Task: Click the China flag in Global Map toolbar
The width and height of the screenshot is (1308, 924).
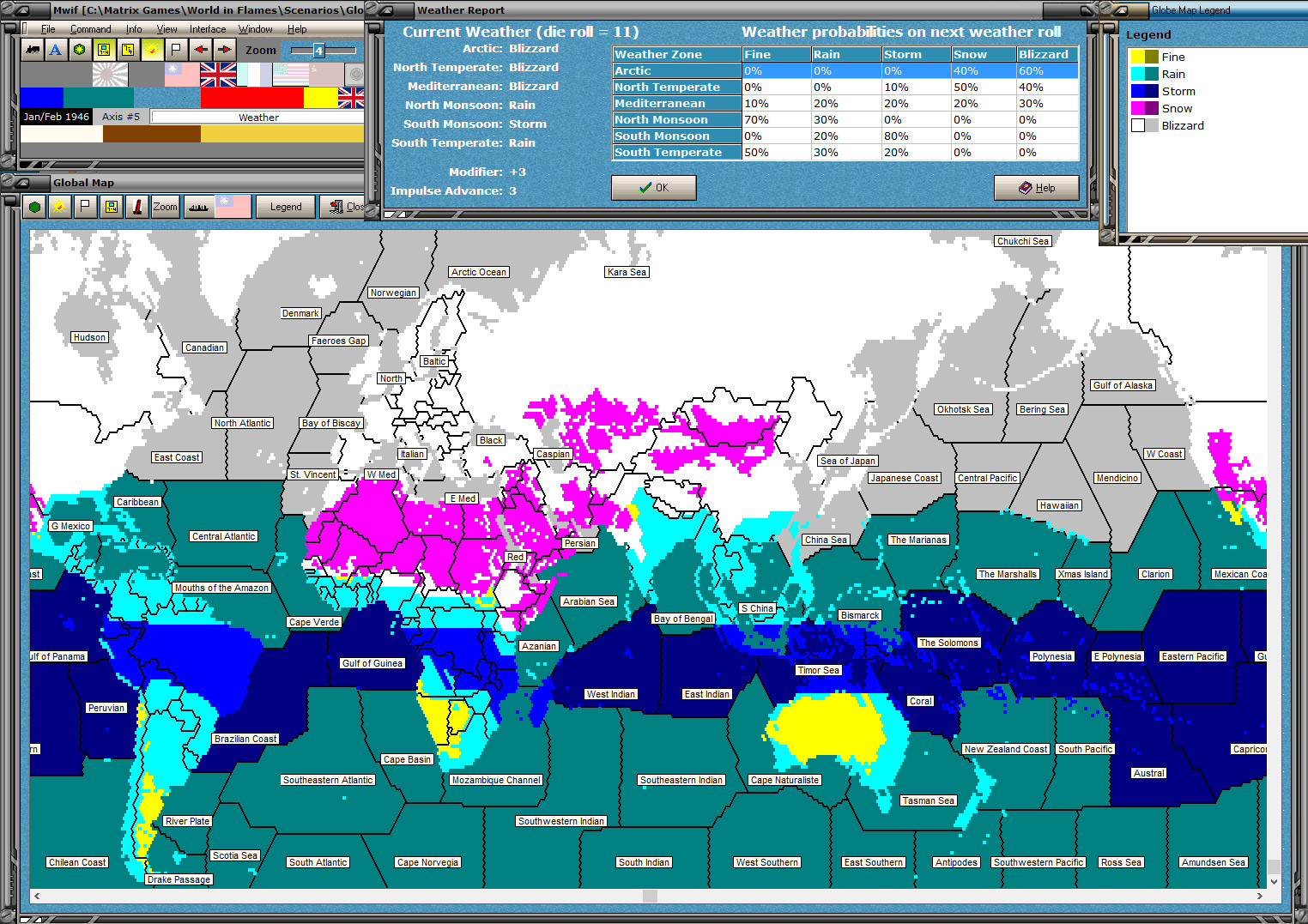Action: (233, 206)
